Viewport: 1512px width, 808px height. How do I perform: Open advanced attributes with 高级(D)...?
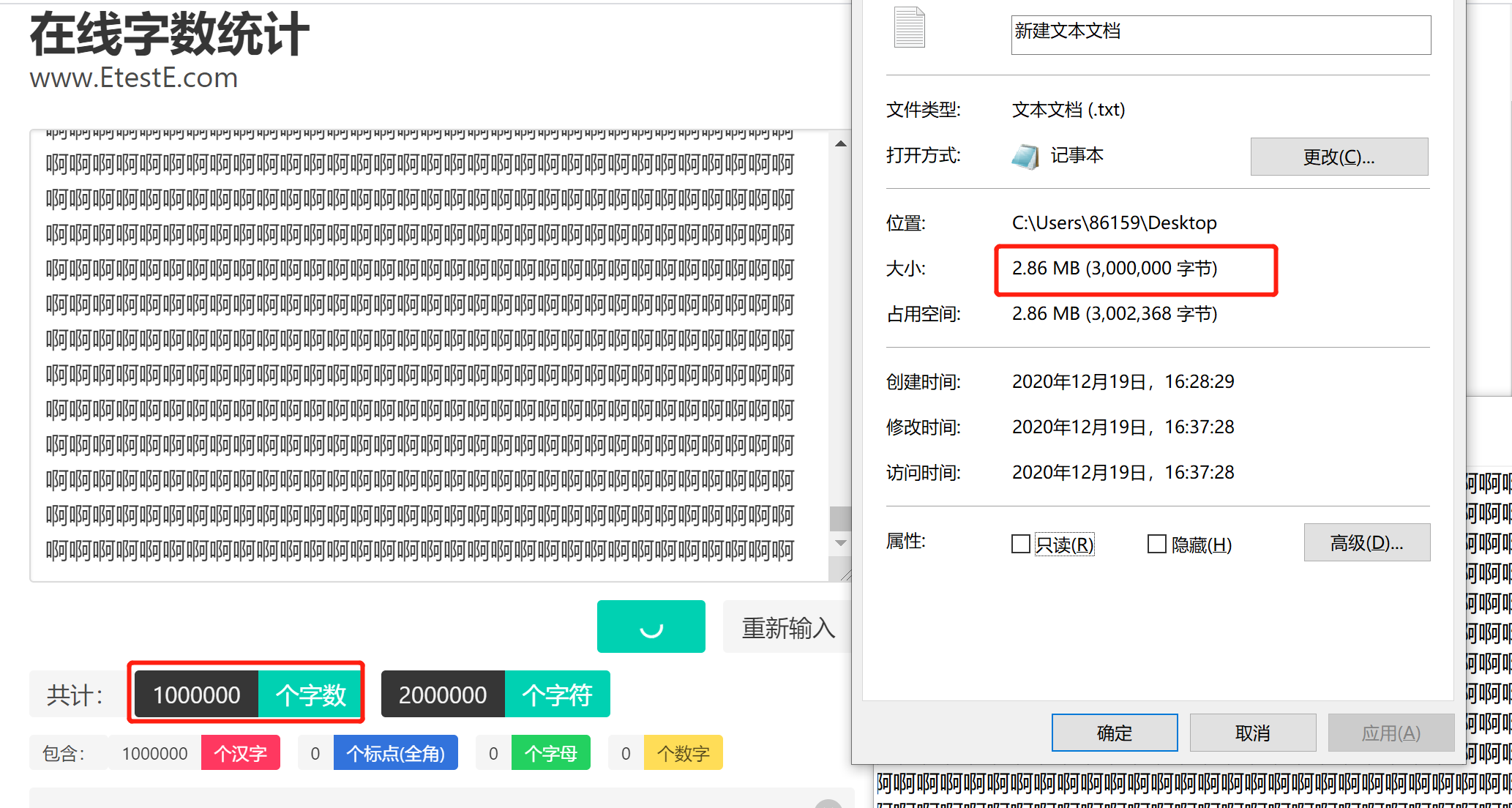(1366, 542)
